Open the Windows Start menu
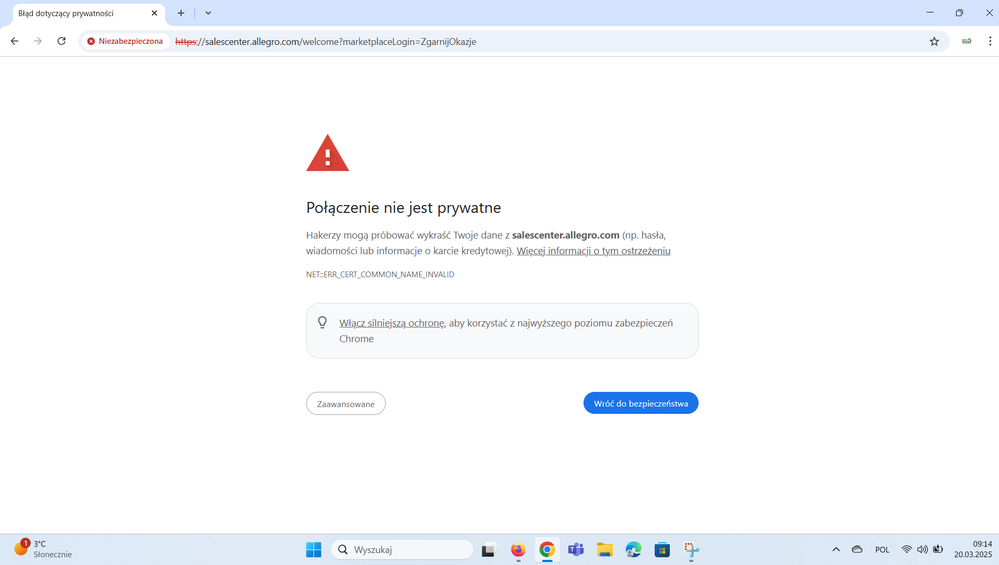The image size is (999, 565). pyautogui.click(x=313, y=550)
